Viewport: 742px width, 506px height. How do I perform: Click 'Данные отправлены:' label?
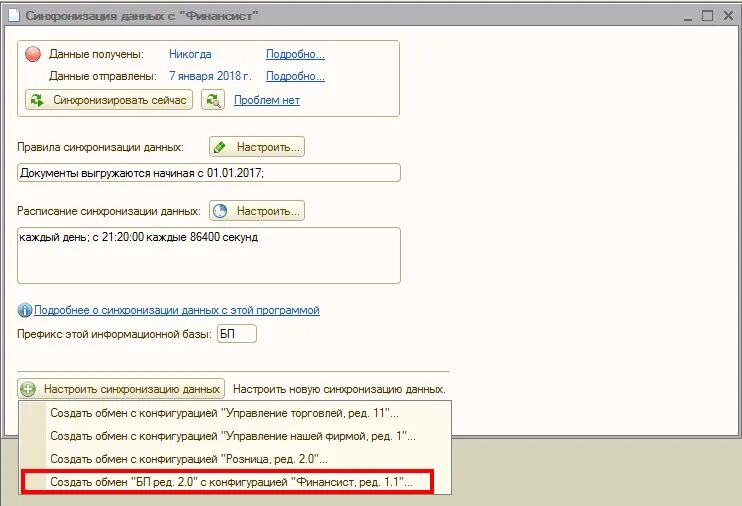pos(103,76)
